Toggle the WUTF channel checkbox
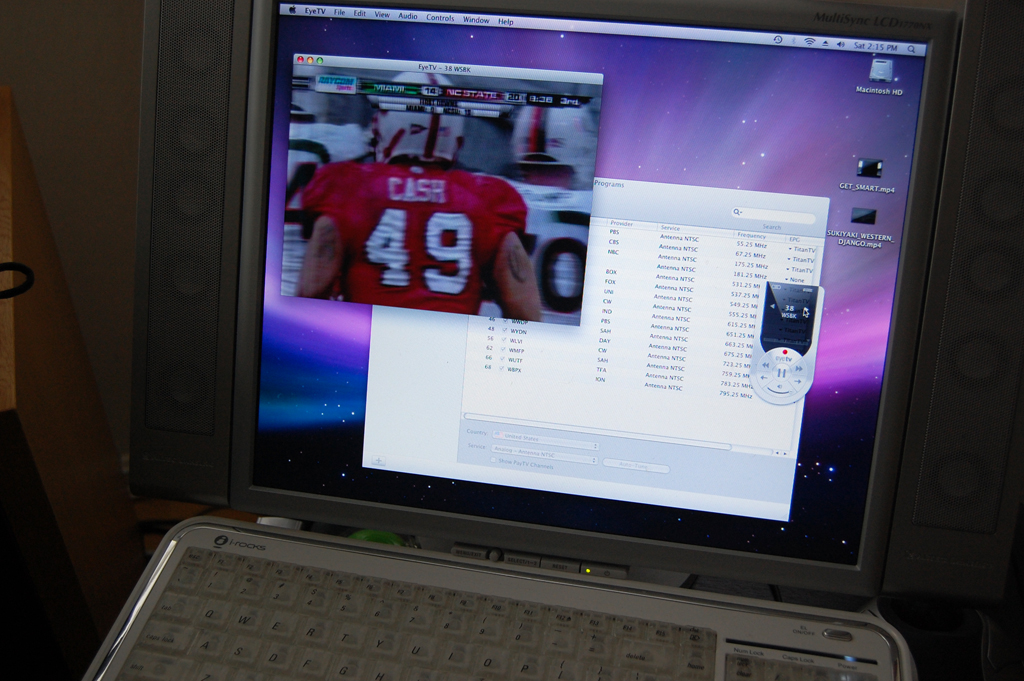The width and height of the screenshot is (1024, 681). 503,358
